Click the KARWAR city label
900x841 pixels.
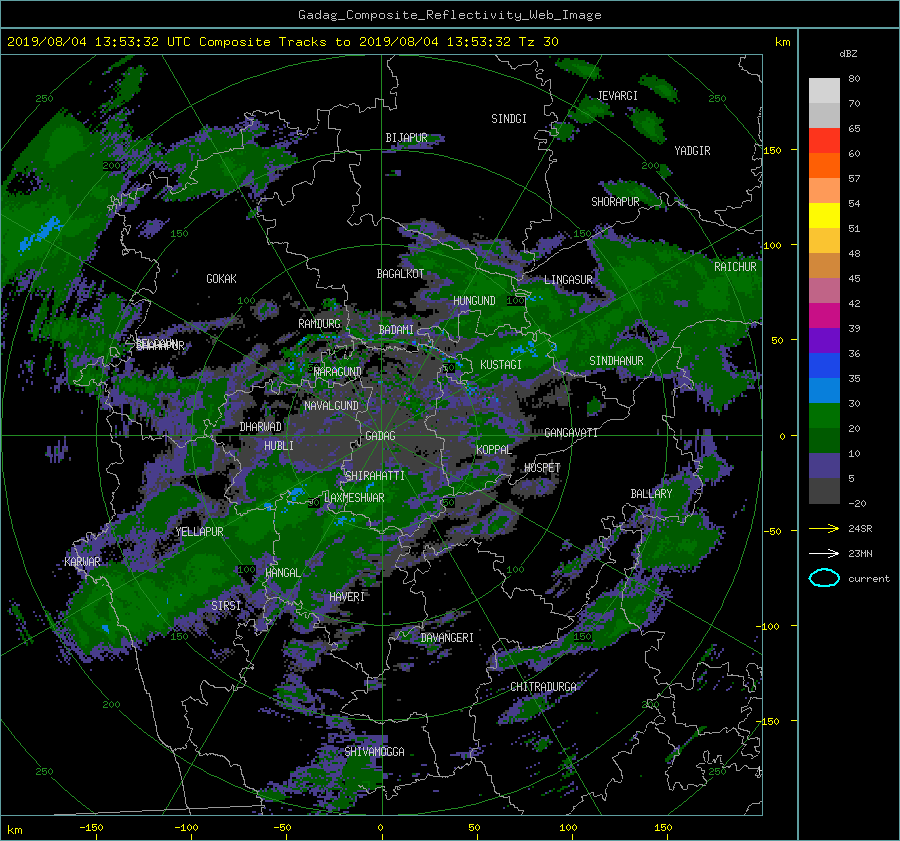coord(82,562)
